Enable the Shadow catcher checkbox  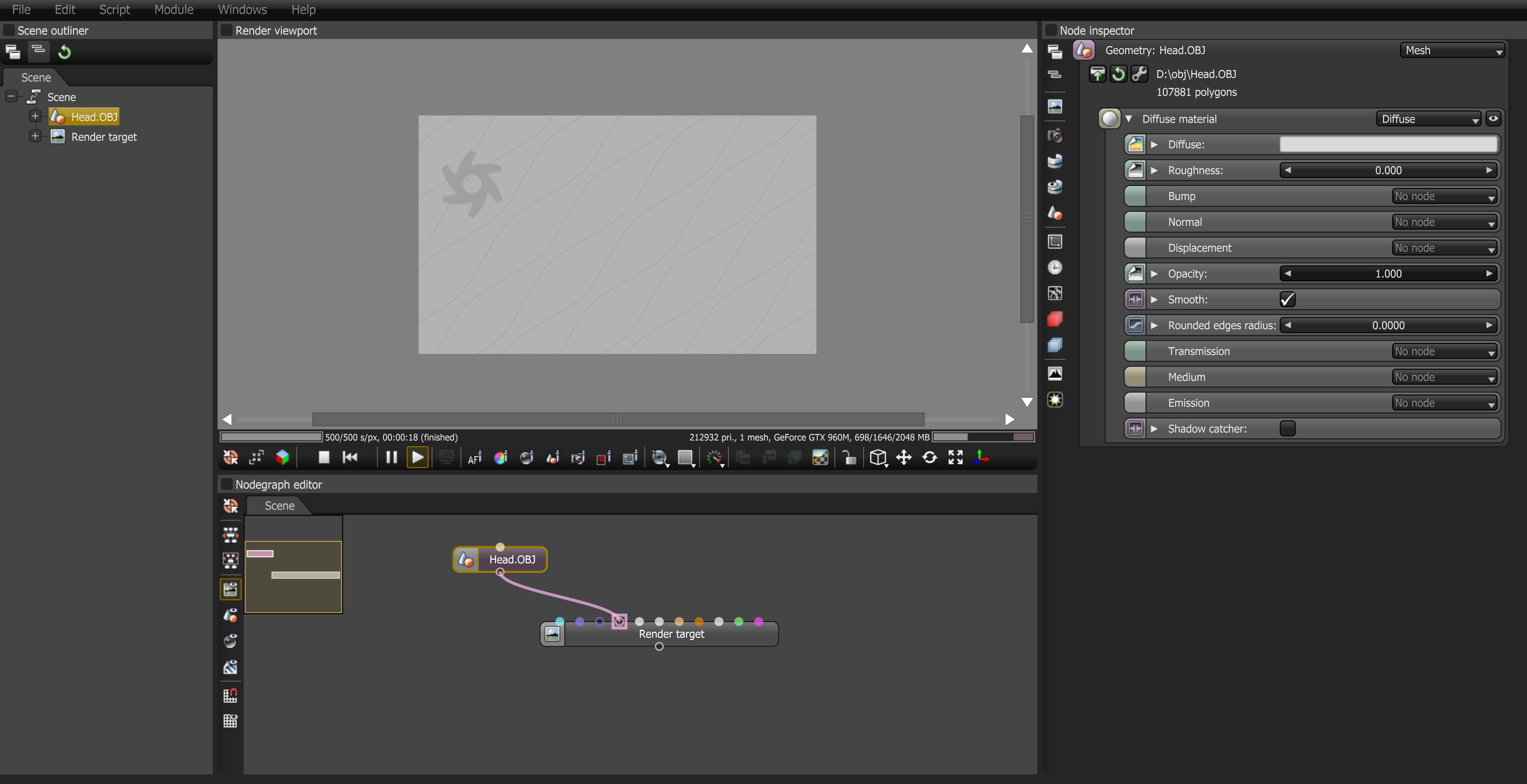coord(1287,429)
